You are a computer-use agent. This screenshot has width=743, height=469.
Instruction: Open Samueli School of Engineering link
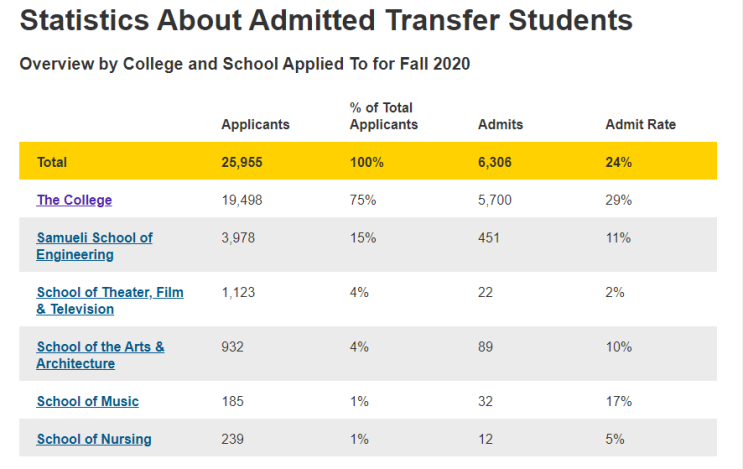pos(95,246)
